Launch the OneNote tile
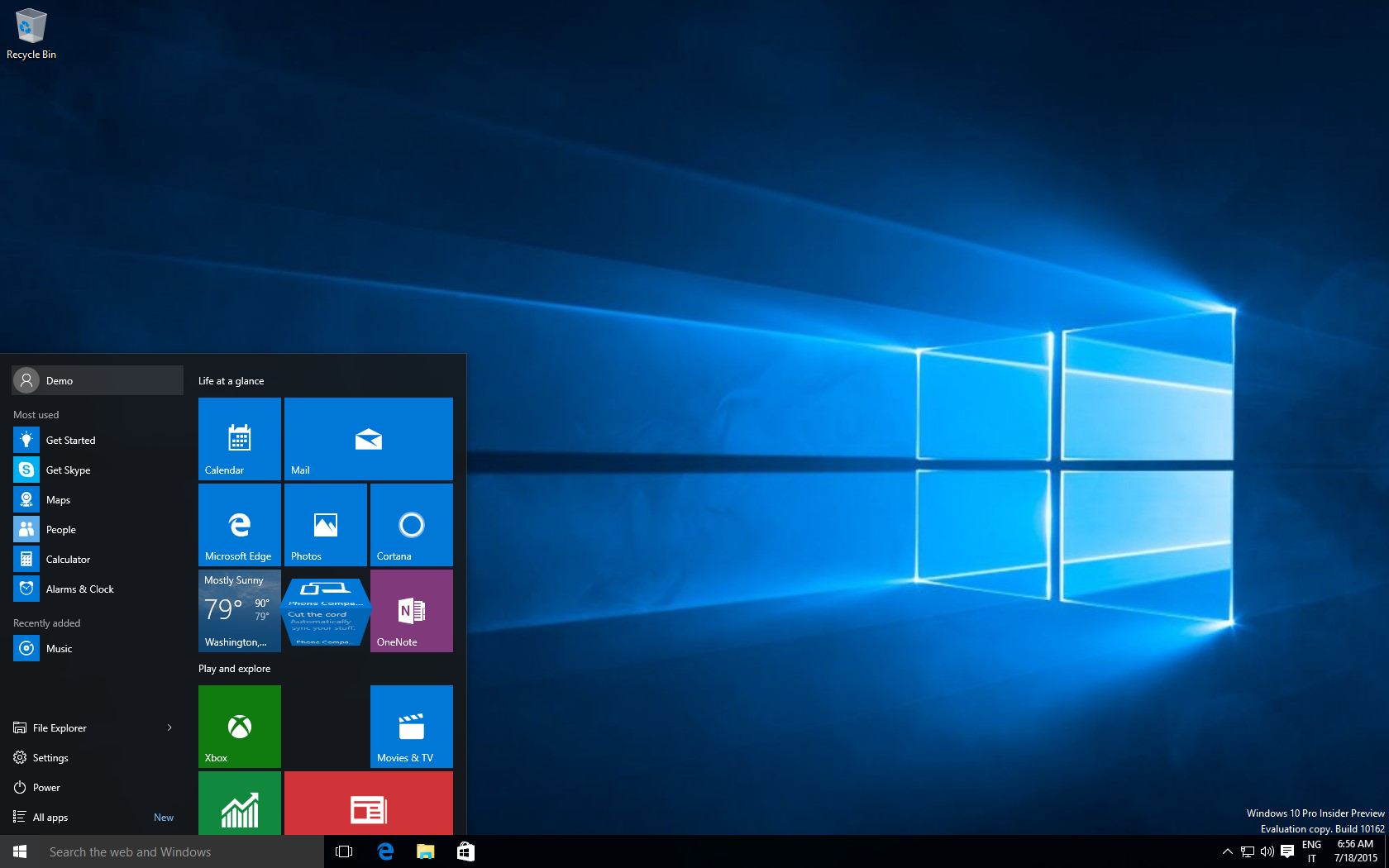Screen dimensions: 1389x868 (412, 611)
